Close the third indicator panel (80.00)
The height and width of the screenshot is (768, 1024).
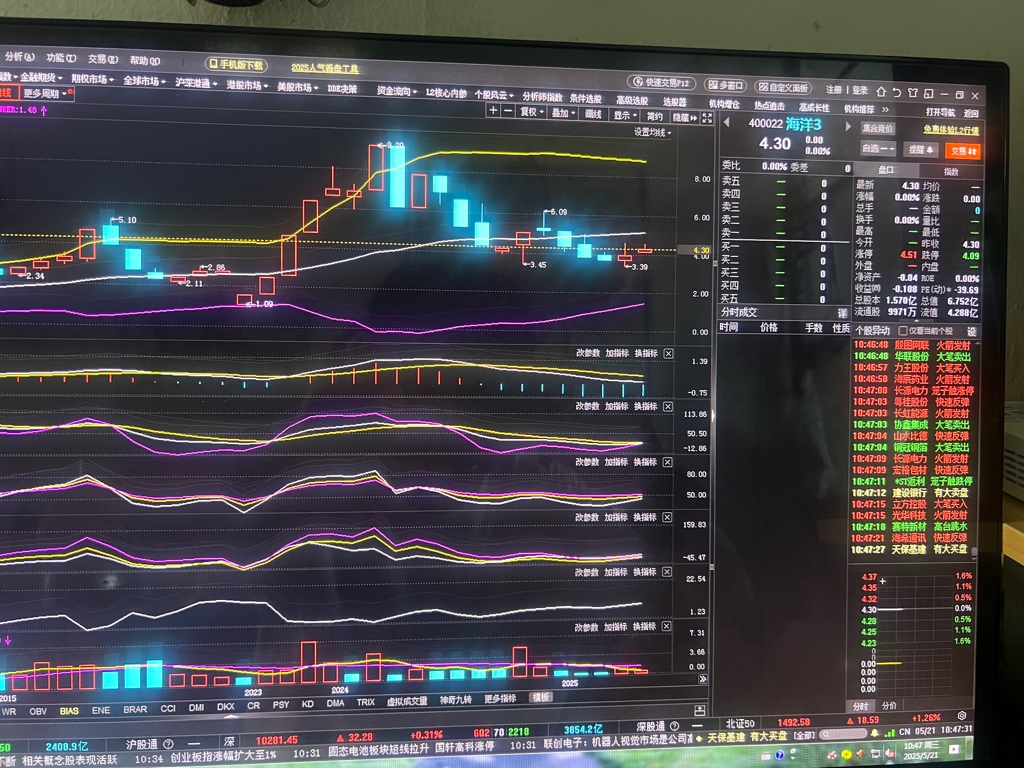[667, 462]
